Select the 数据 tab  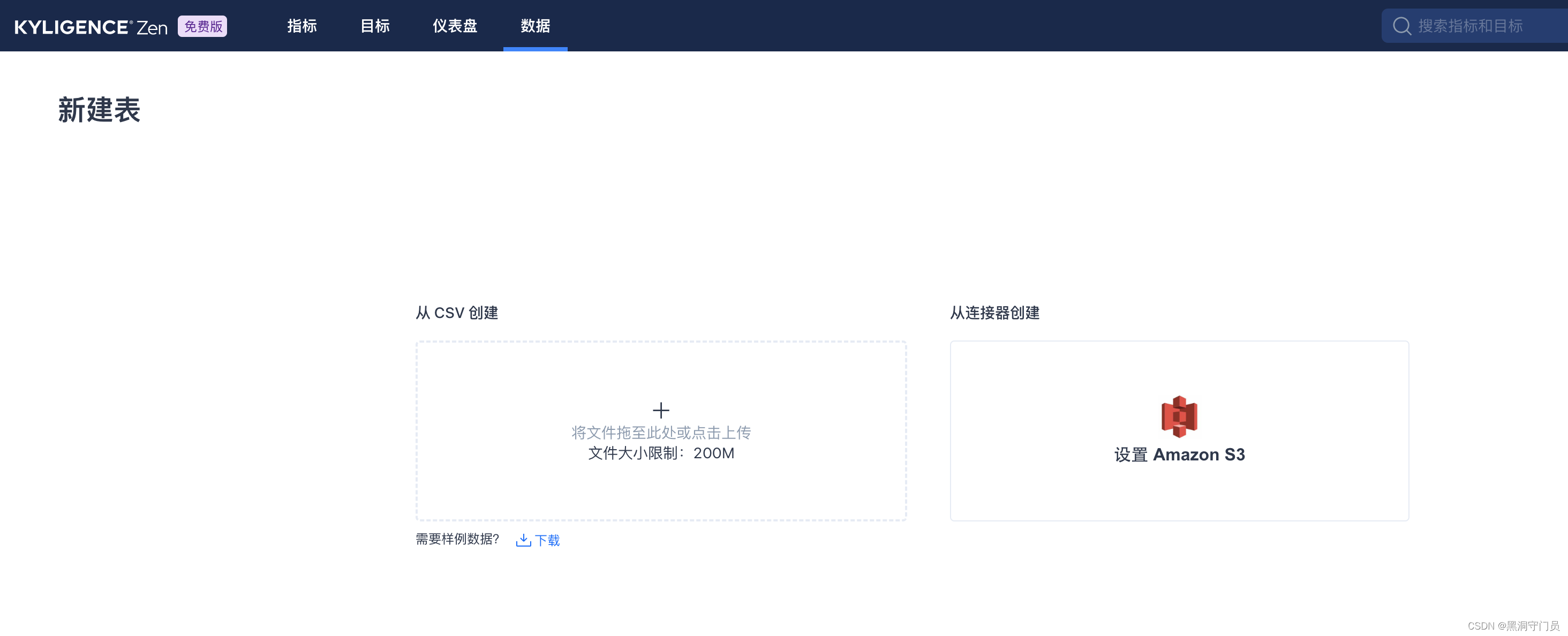[536, 26]
